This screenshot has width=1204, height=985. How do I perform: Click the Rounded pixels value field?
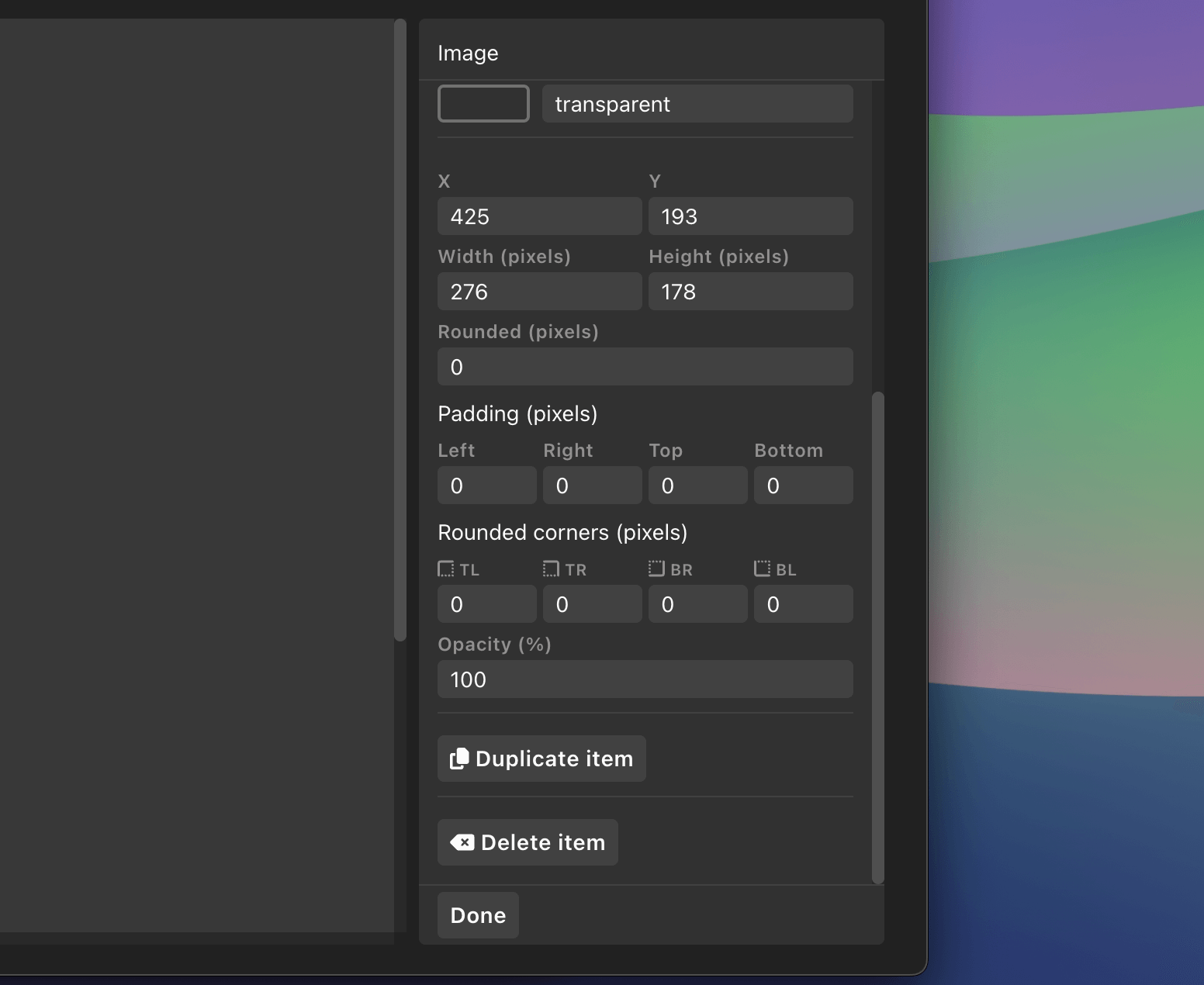point(645,366)
